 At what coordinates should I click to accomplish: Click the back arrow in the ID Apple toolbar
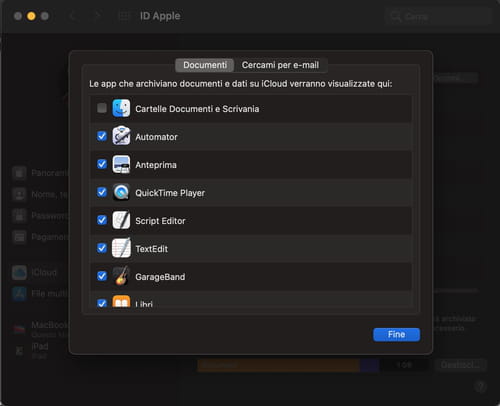72,16
